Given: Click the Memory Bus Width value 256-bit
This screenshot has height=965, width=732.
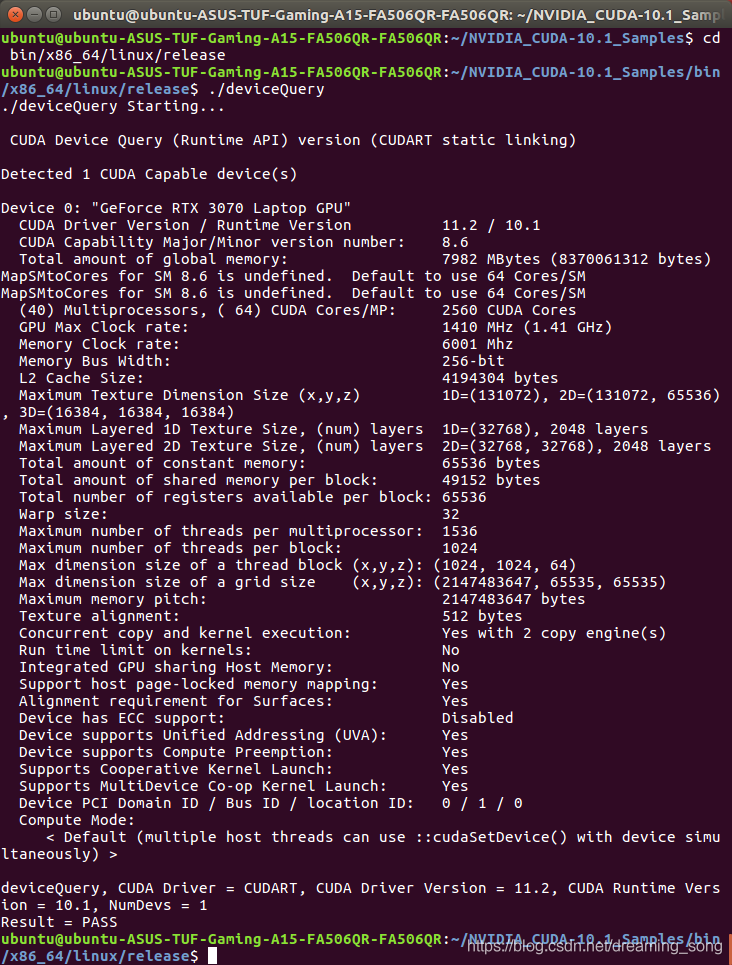Looking at the screenshot, I should [473, 361].
